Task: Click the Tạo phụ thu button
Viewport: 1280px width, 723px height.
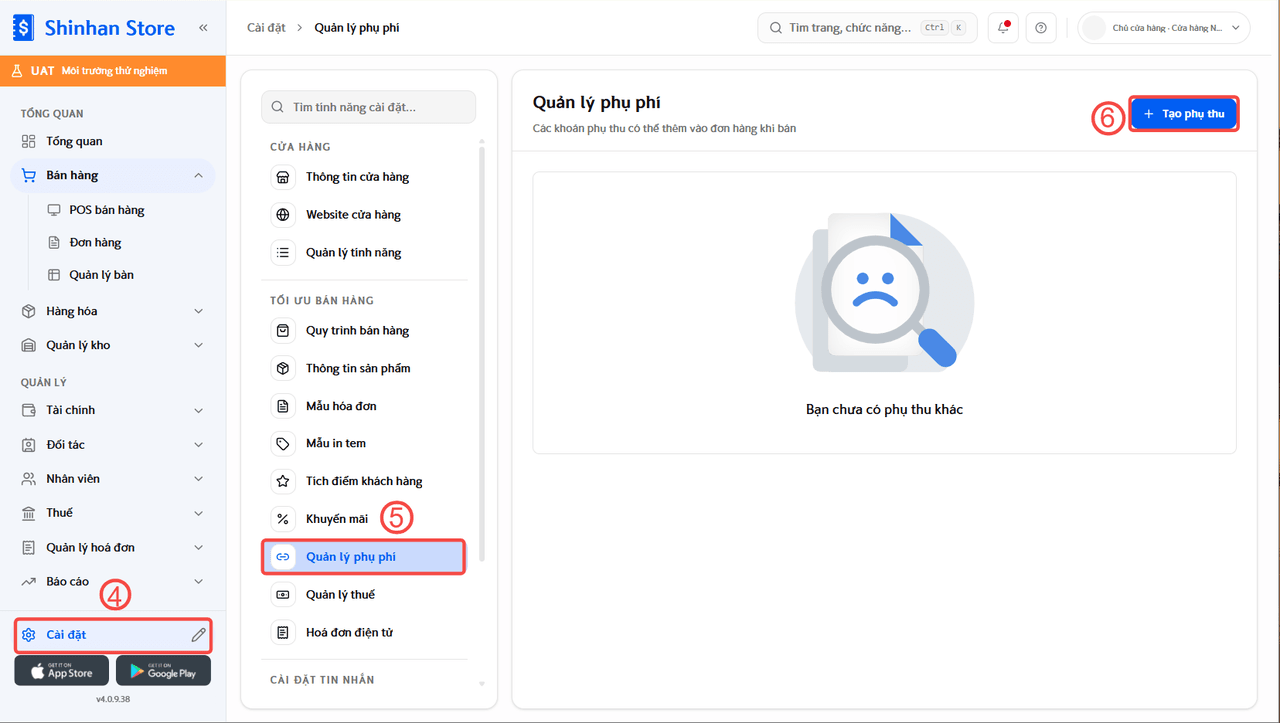Action: coord(1184,114)
